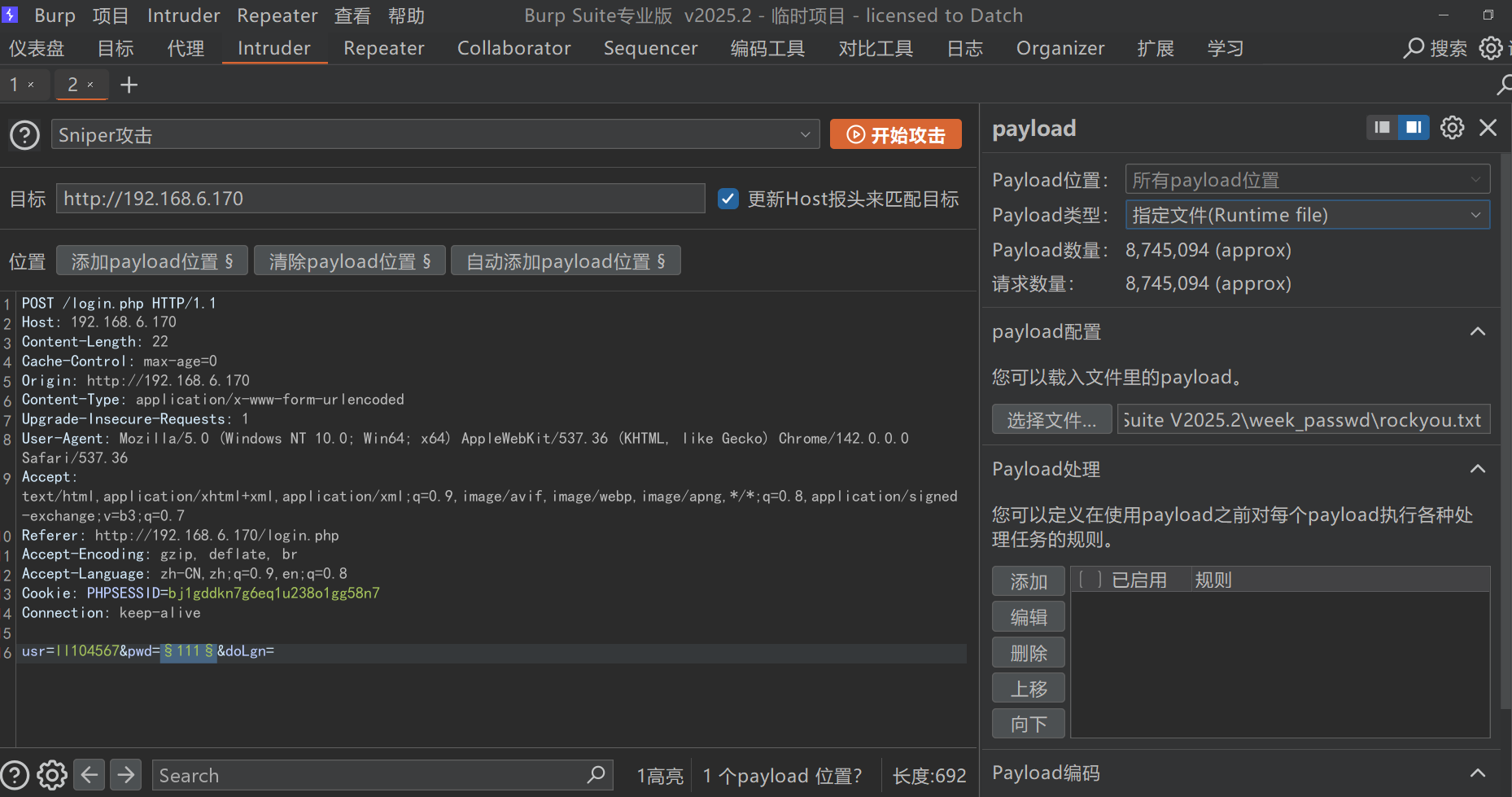Open the global settings gear in top bar

click(1490, 48)
